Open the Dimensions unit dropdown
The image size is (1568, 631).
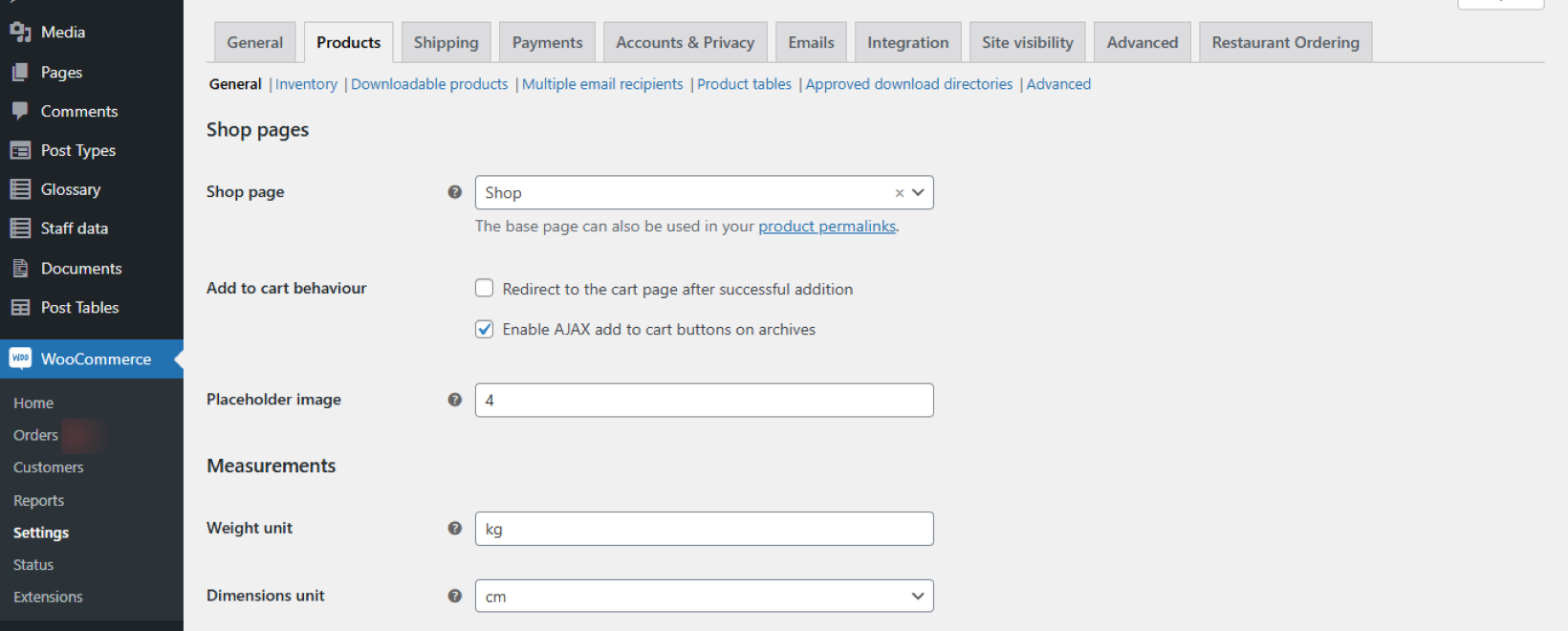(x=918, y=596)
